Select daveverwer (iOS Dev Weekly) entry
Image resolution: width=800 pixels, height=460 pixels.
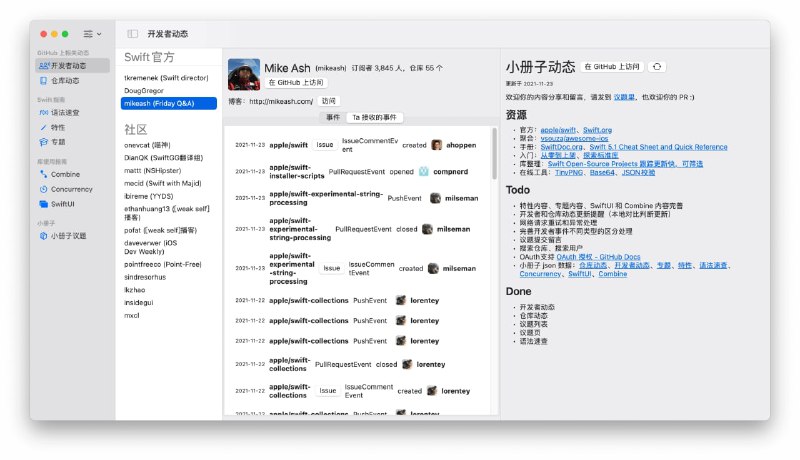[168, 247]
